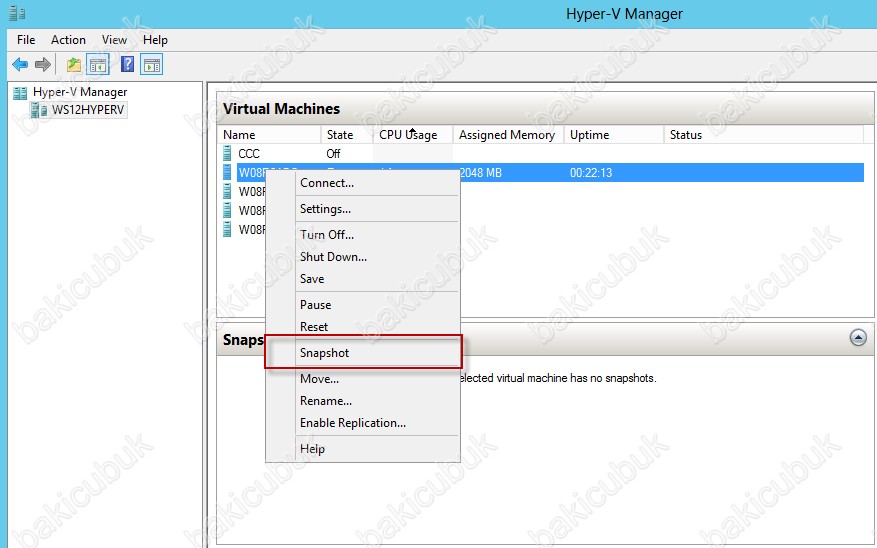Click the Back arrow toolbar icon
Viewport: 877px width, 548px height.
point(20,65)
